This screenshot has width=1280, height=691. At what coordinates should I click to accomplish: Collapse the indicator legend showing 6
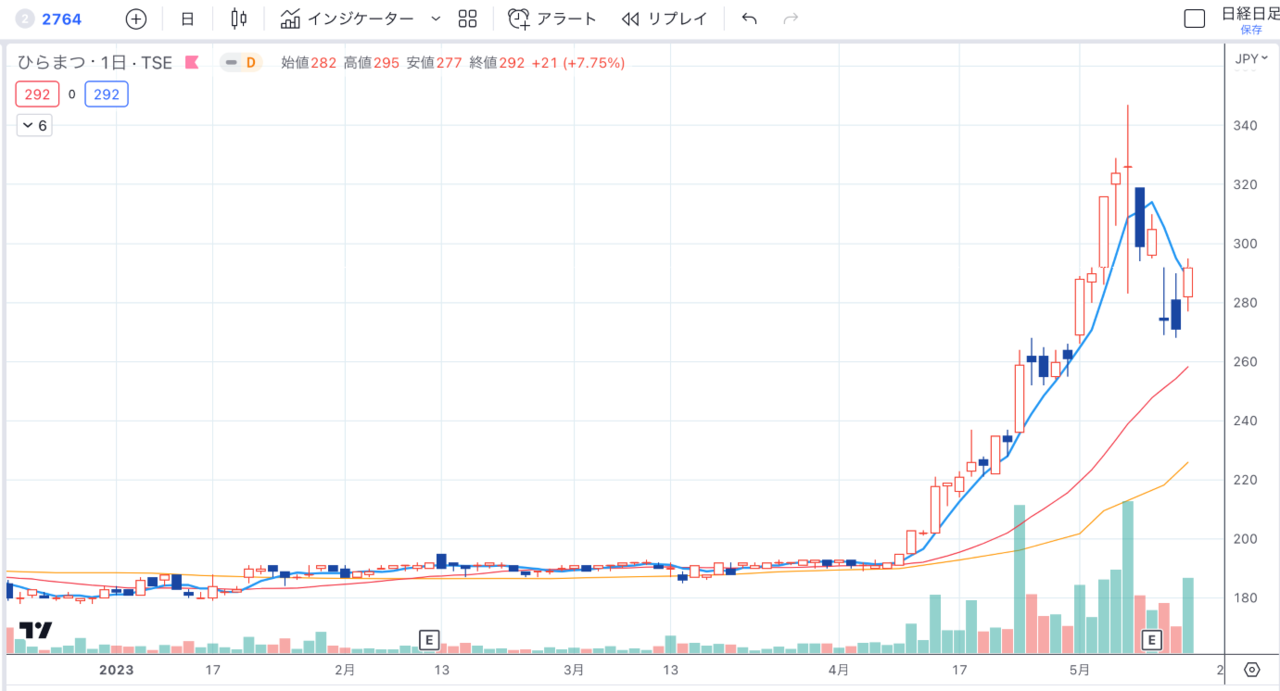[x=34, y=125]
